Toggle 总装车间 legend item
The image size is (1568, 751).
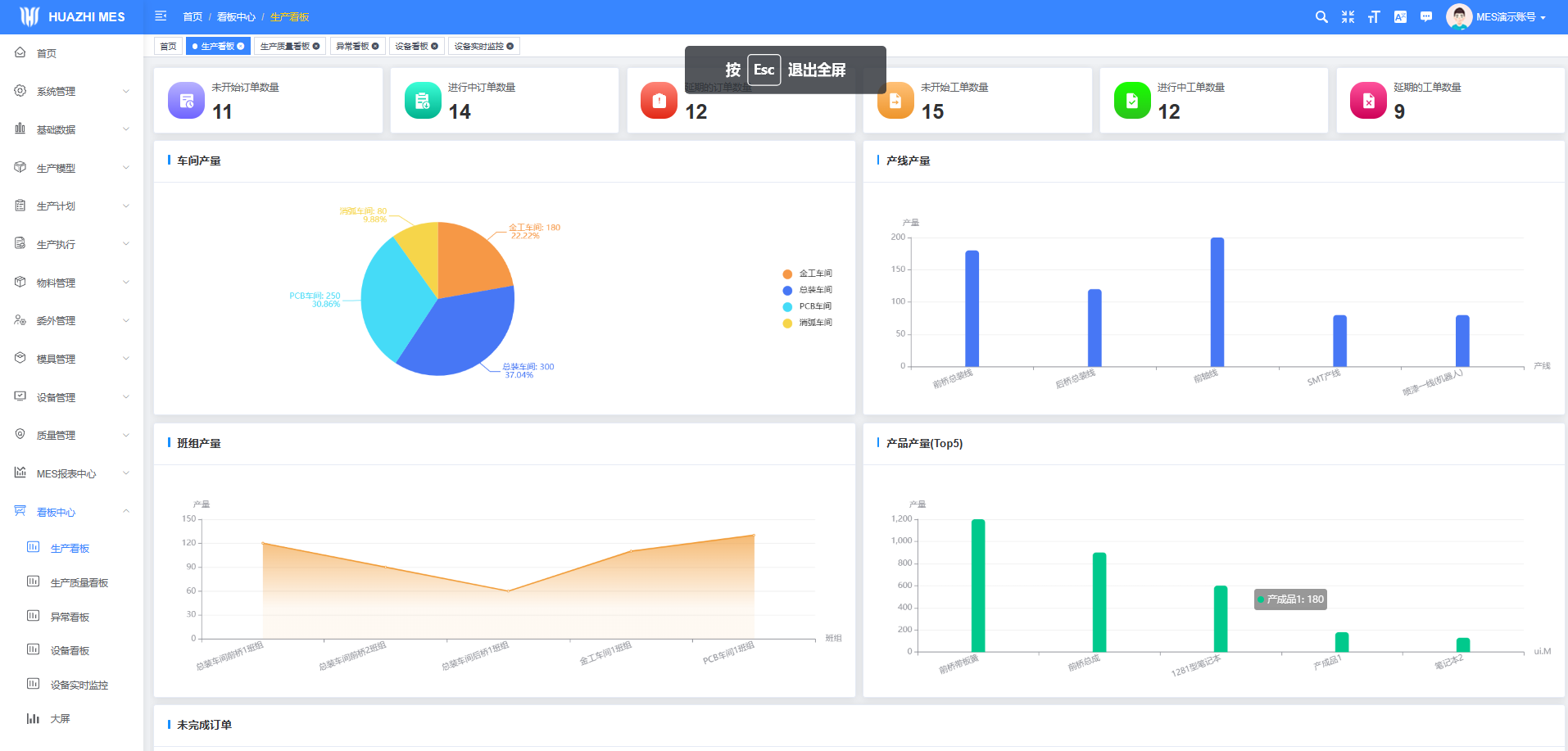tap(815, 290)
